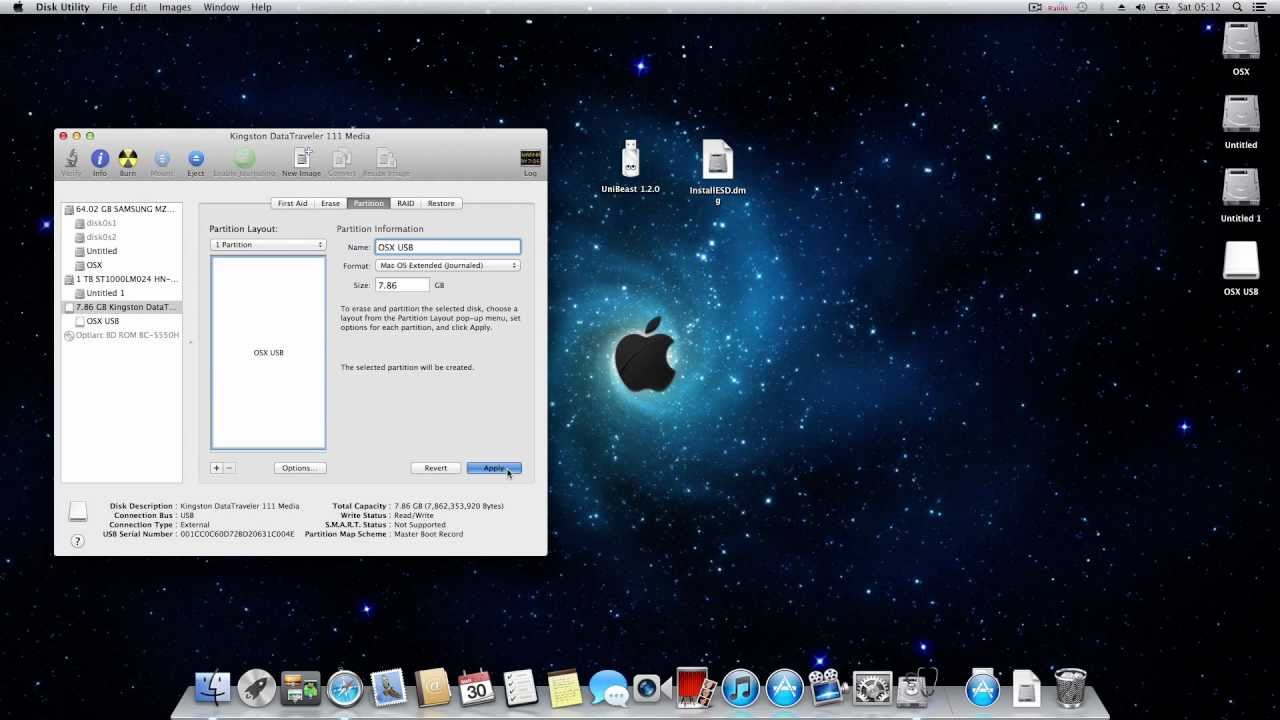
Task: Select the OSX drive on the desktop
Action: pos(1241,48)
